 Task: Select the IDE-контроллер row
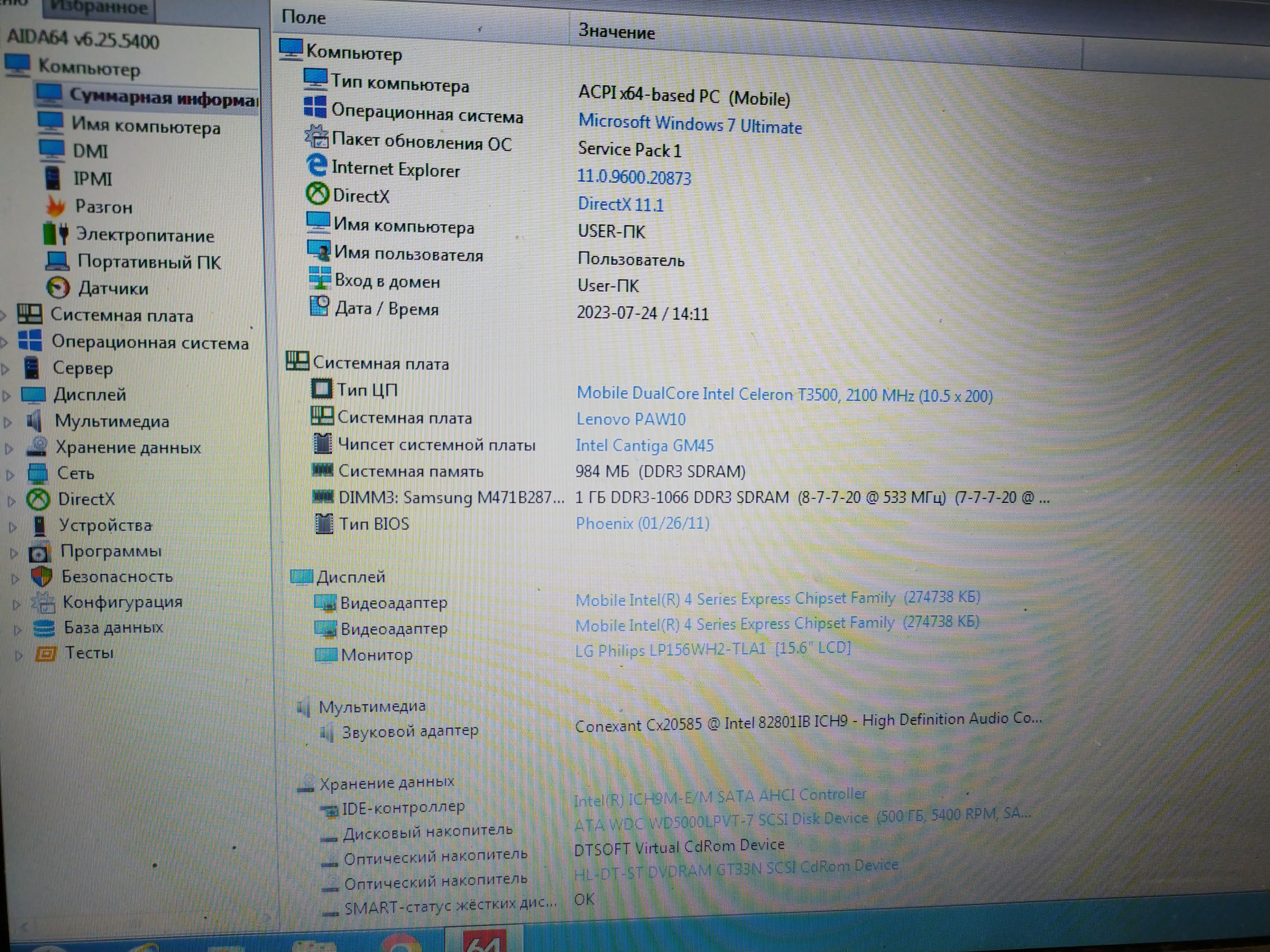tap(402, 807)
